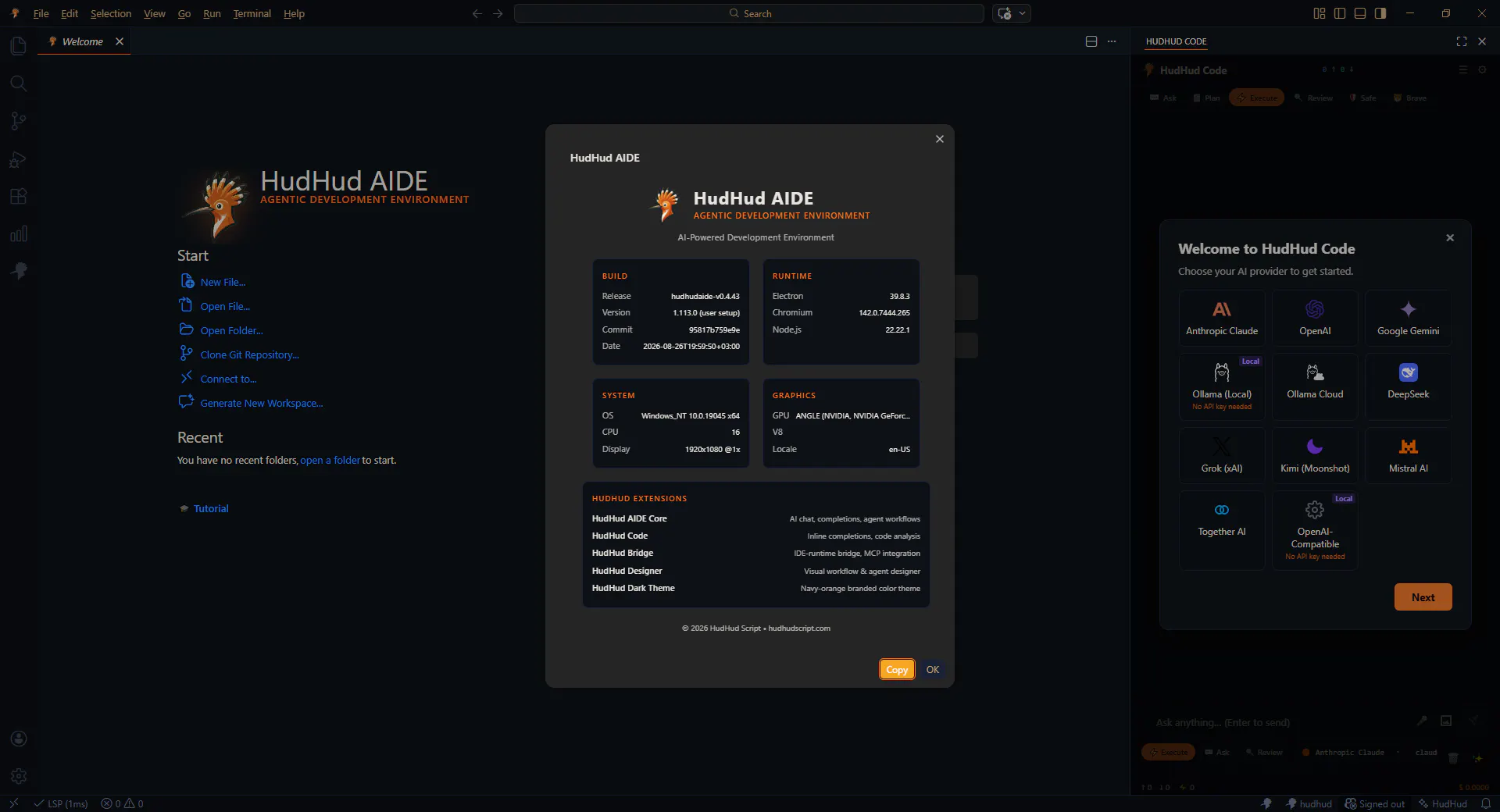Click the 'open a folder' link
The image size is (1500, 812).
click(x=330, y=461)
